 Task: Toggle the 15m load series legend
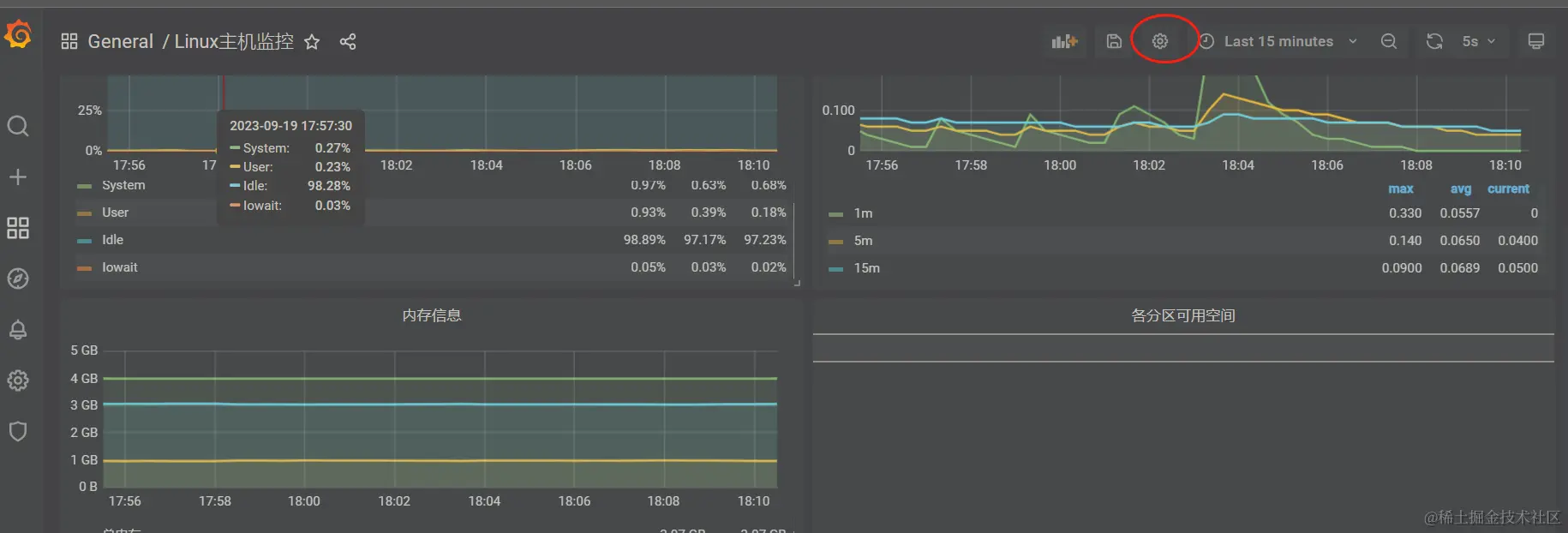(x=866, y=268)
